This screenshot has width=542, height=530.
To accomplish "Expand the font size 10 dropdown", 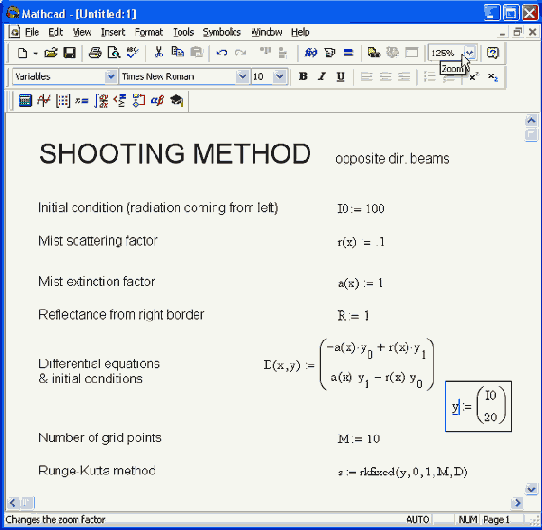I will (280, 76).
